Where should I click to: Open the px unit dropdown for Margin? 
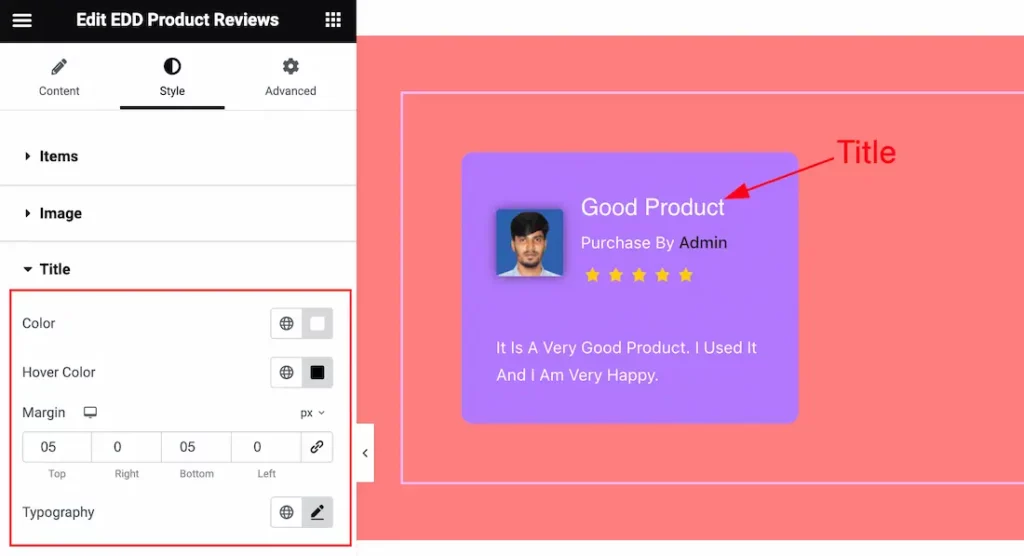[312, 413]
